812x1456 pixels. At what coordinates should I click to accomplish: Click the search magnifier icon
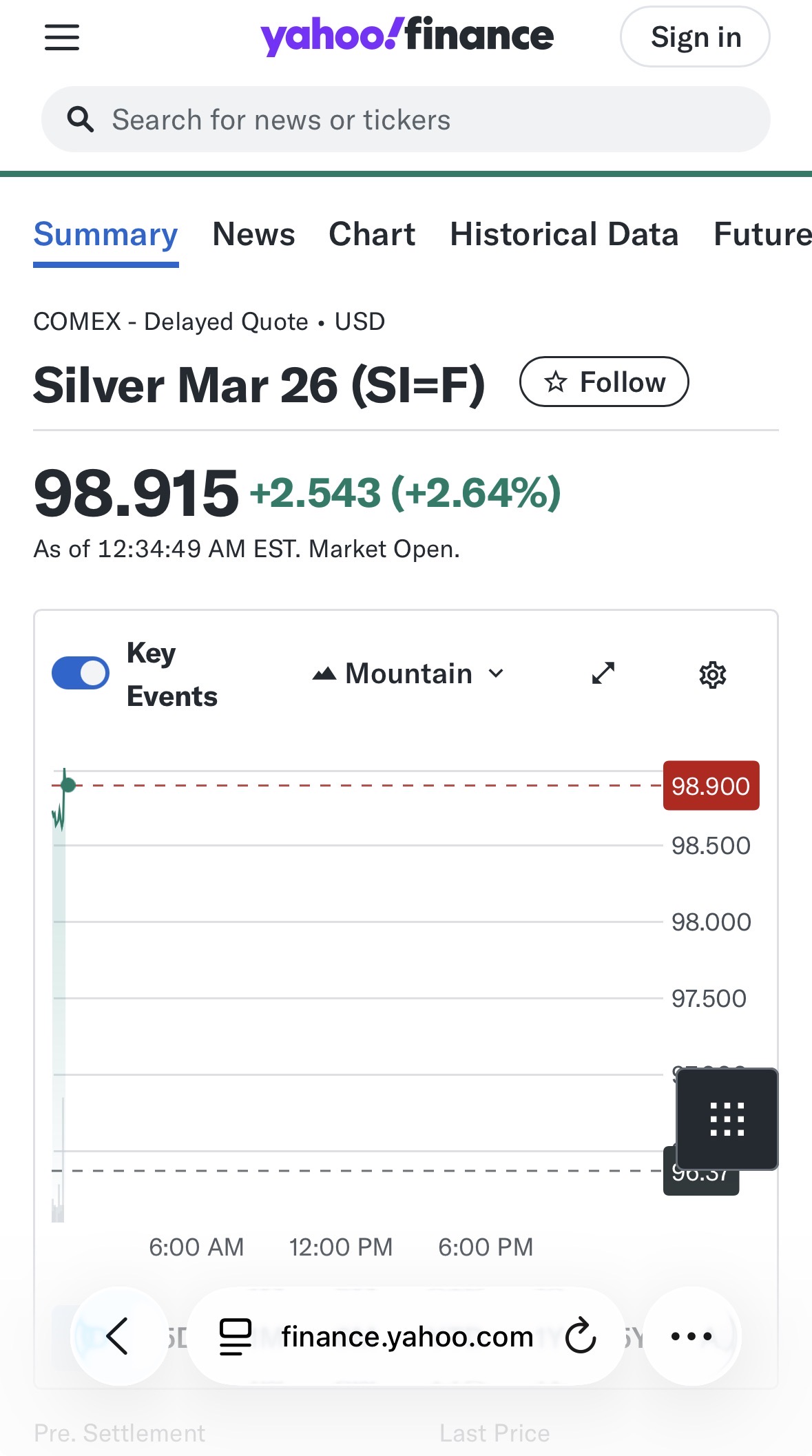click(80, 119)
